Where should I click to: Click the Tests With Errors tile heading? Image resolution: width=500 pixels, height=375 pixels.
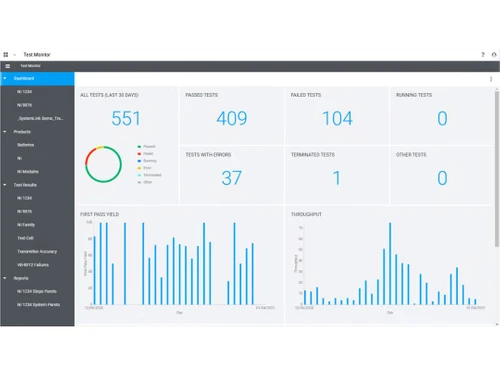pyautogui.click(x=208, y=155)
